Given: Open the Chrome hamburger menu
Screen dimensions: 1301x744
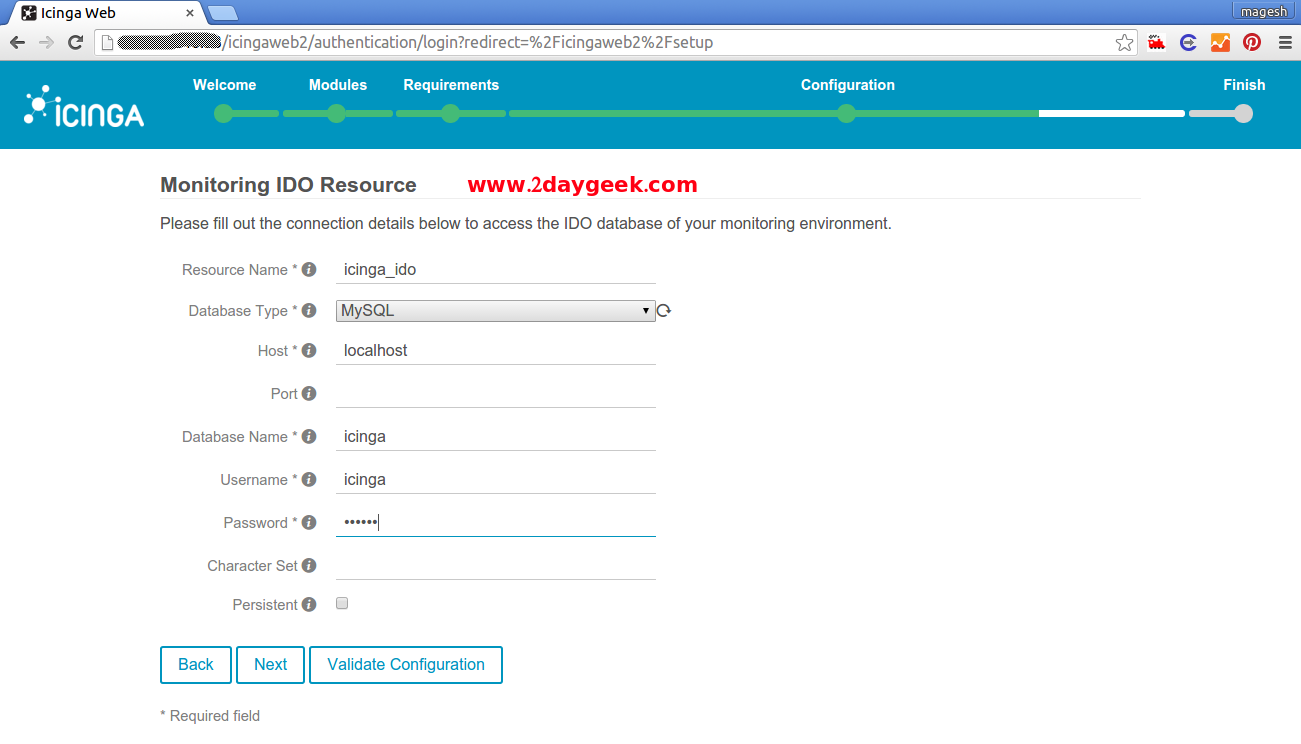Looking at the screenshot, I should (x=1285, y=42).
